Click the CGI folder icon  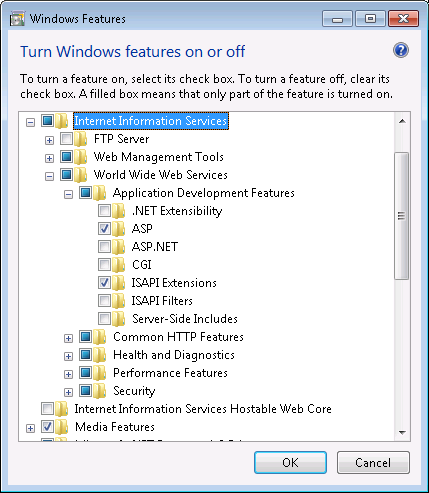tap(118, 265)
